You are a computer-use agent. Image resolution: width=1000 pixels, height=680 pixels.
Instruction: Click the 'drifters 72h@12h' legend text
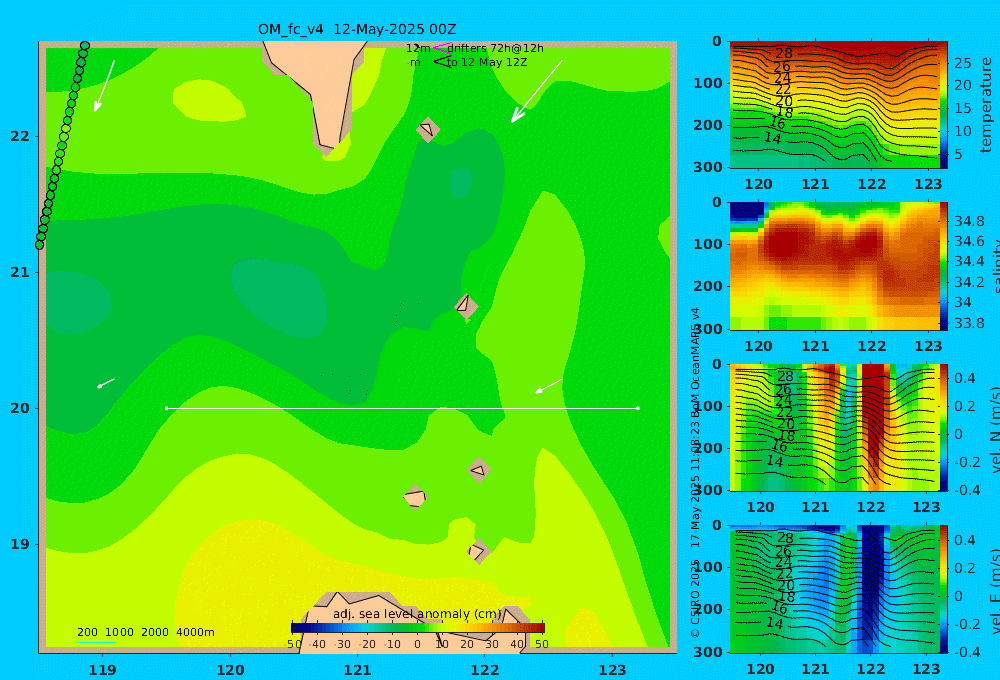pos(495,48)
